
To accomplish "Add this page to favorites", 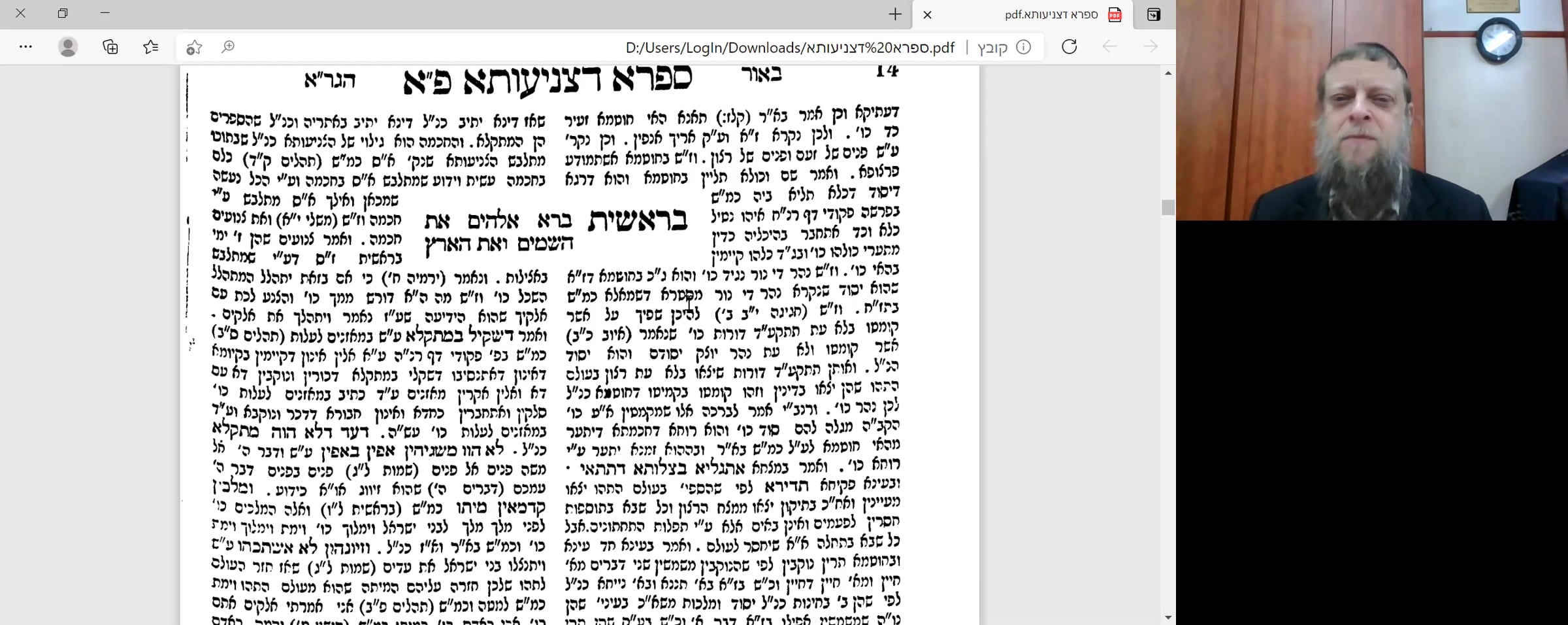I will click(194, 47).
